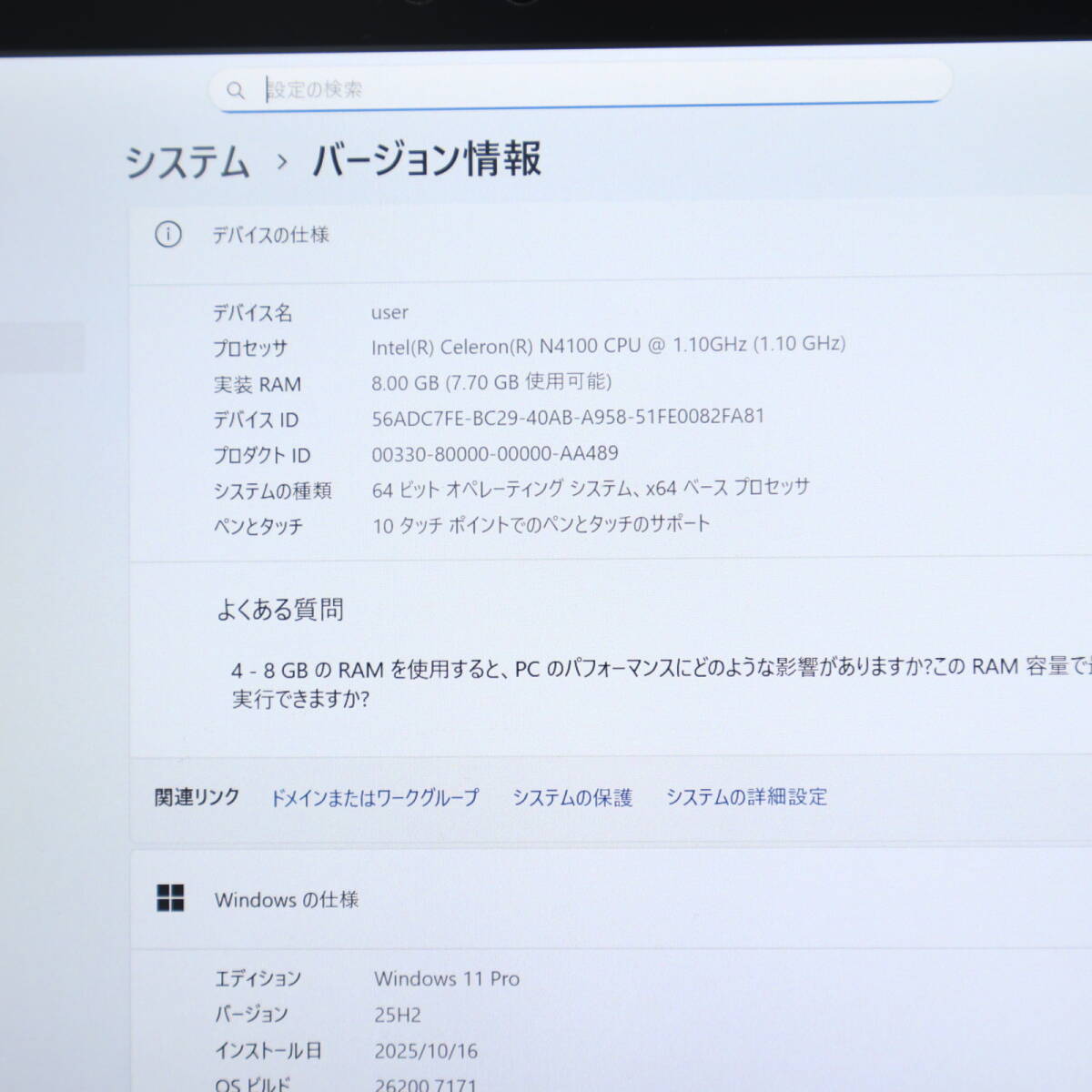Select the Windows 11 Pro edition value

pyautogui.click(x=447, y=979)
